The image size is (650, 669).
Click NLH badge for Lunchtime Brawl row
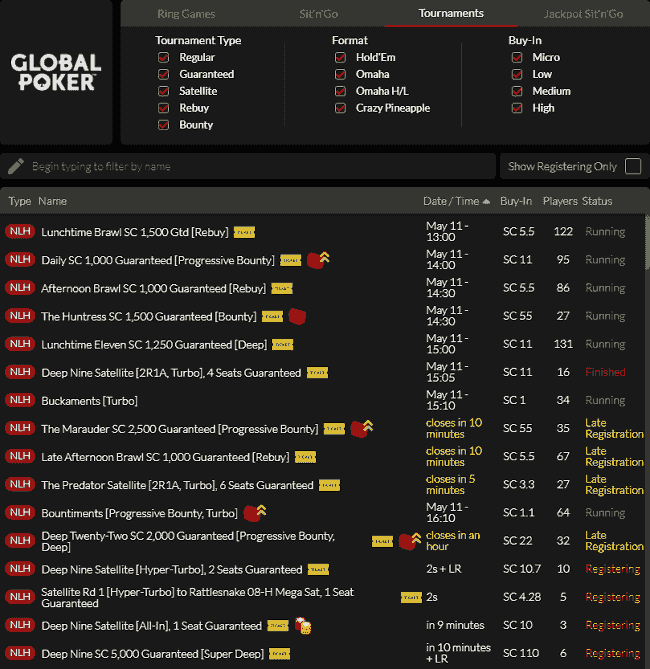[20, 232]
